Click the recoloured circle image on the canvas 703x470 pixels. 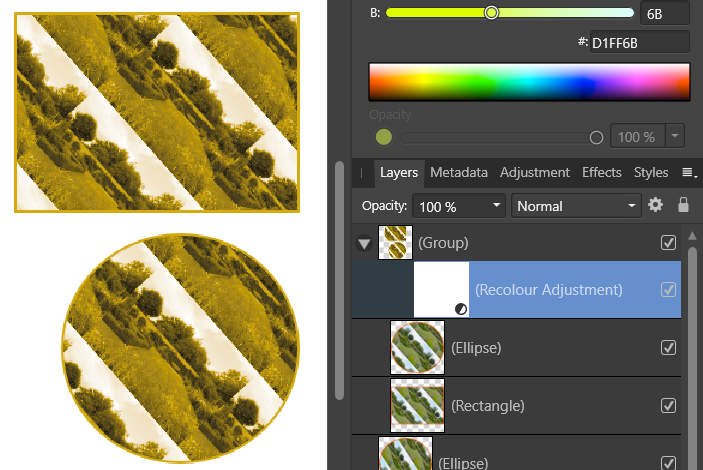click(180, 348)
